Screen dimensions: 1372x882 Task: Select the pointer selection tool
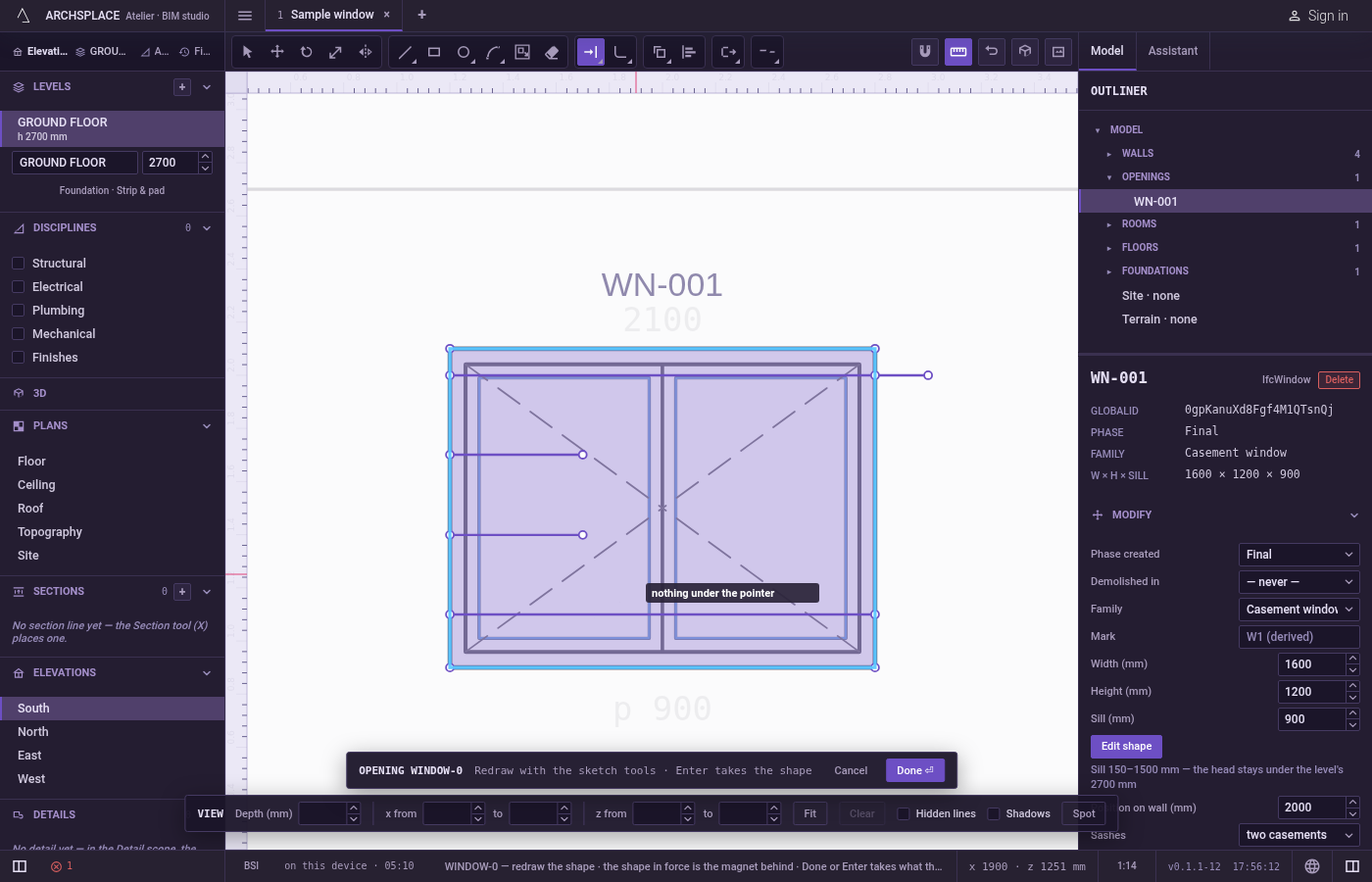247,52
